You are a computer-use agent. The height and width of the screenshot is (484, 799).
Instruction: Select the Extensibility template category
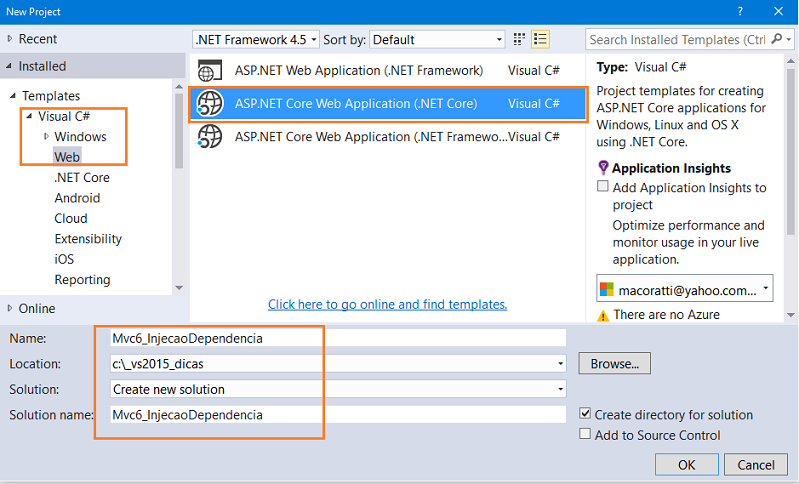pyautogui.click(x=88, y=238)
